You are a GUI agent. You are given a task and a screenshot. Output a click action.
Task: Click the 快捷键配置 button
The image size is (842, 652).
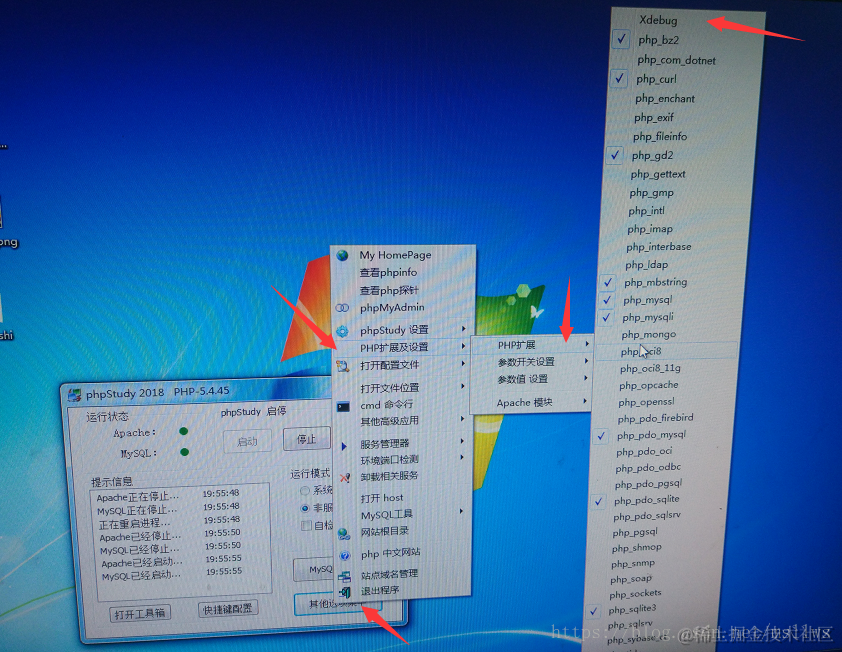(x=228, y=609)
